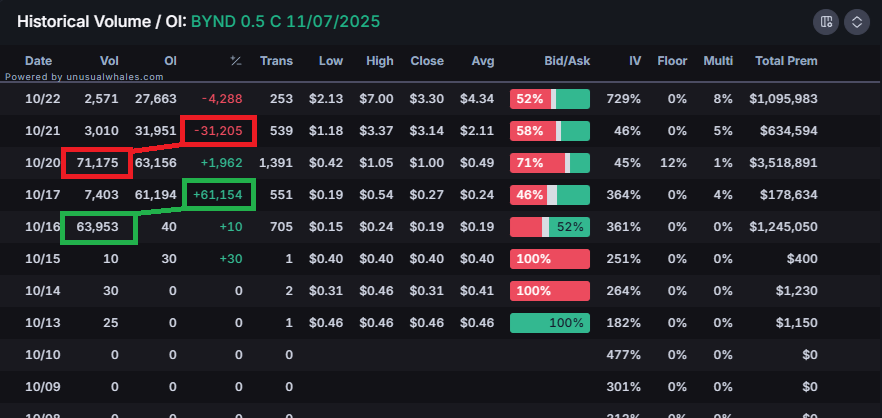Click the 477% IV value on 10/10

click(x=624, y=355)
